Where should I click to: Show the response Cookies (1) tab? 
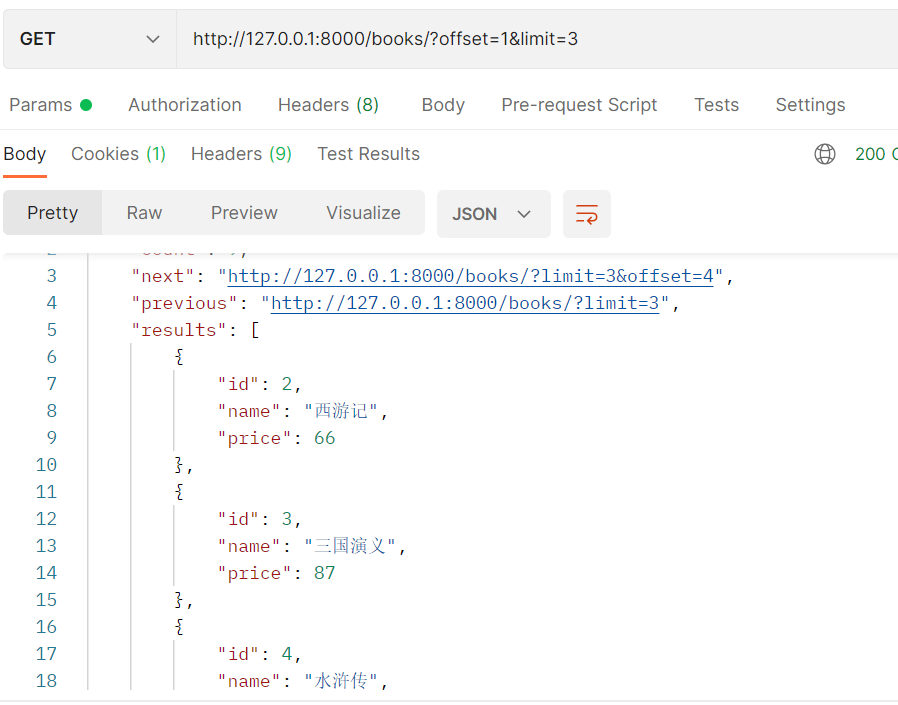point(118,154)
